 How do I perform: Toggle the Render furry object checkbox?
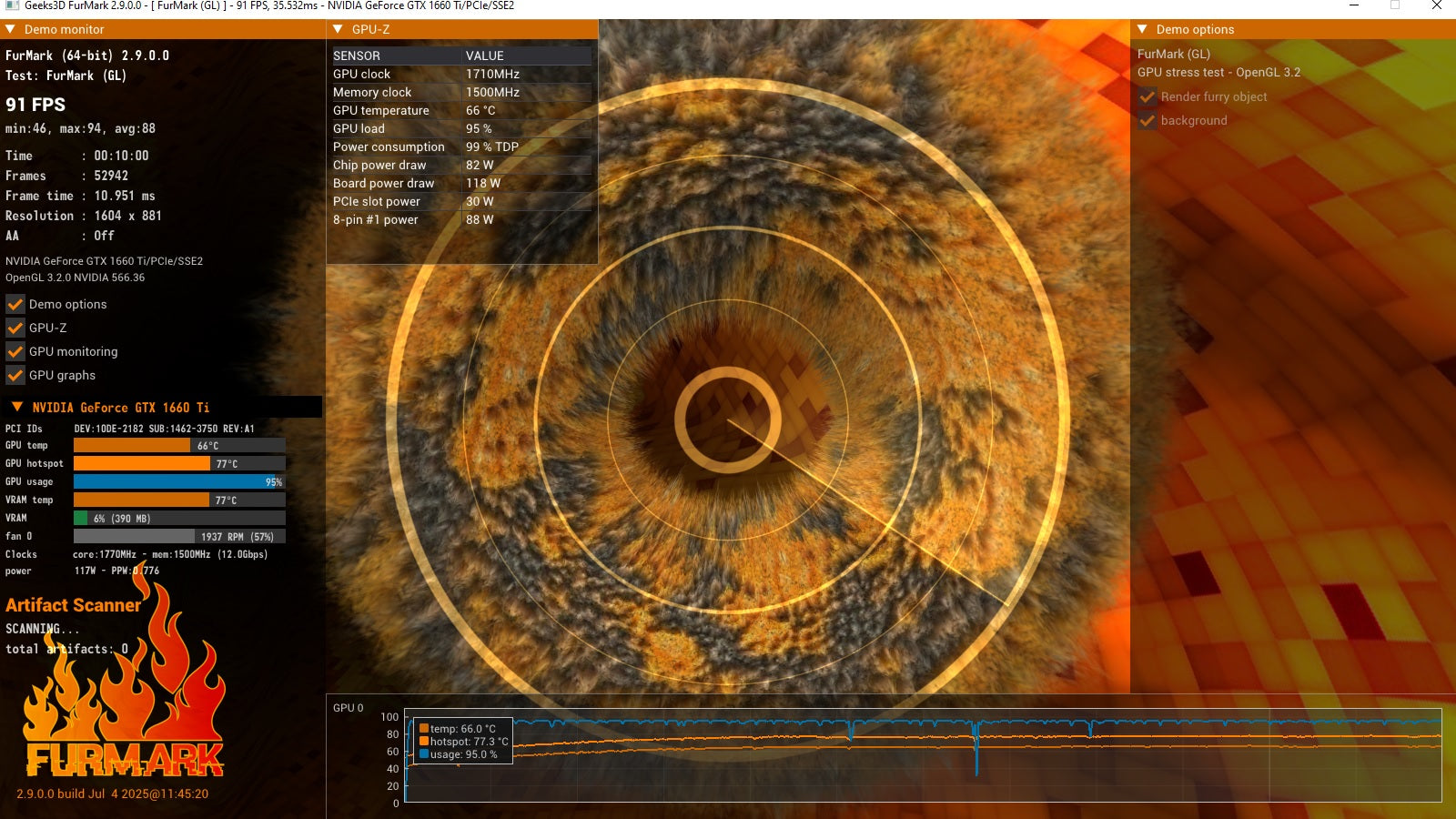click(1148, 96)
